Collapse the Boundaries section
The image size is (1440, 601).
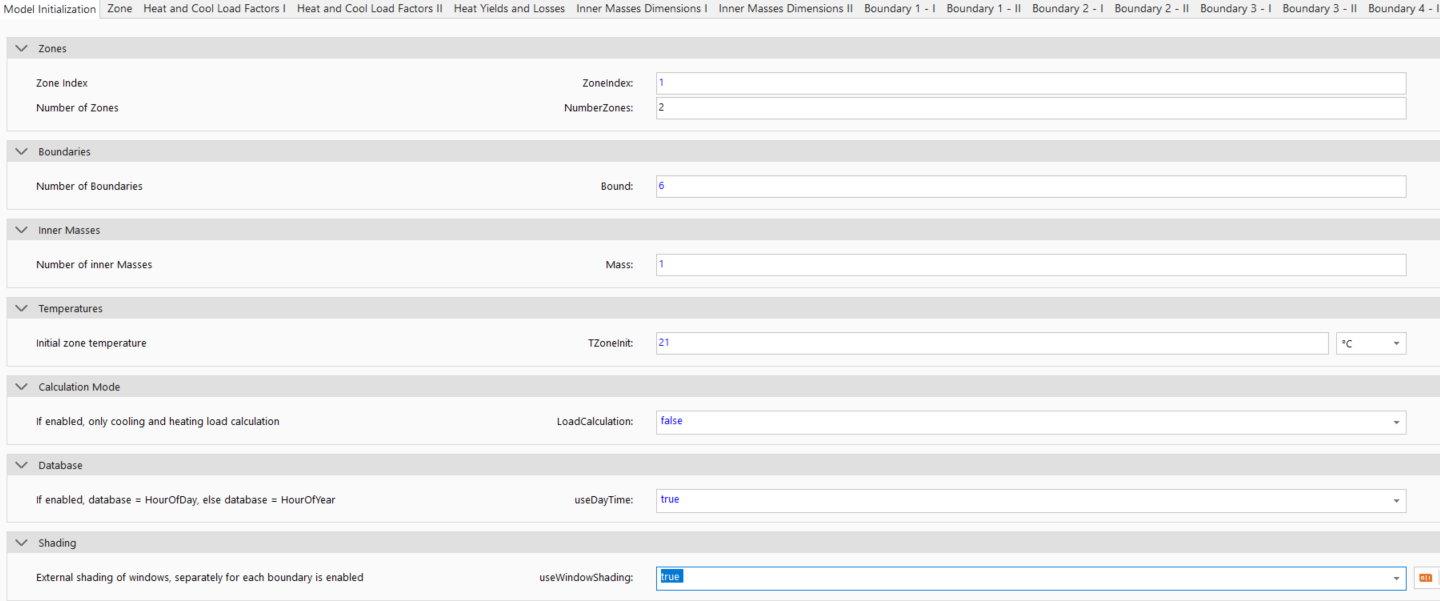pos(22,151)
